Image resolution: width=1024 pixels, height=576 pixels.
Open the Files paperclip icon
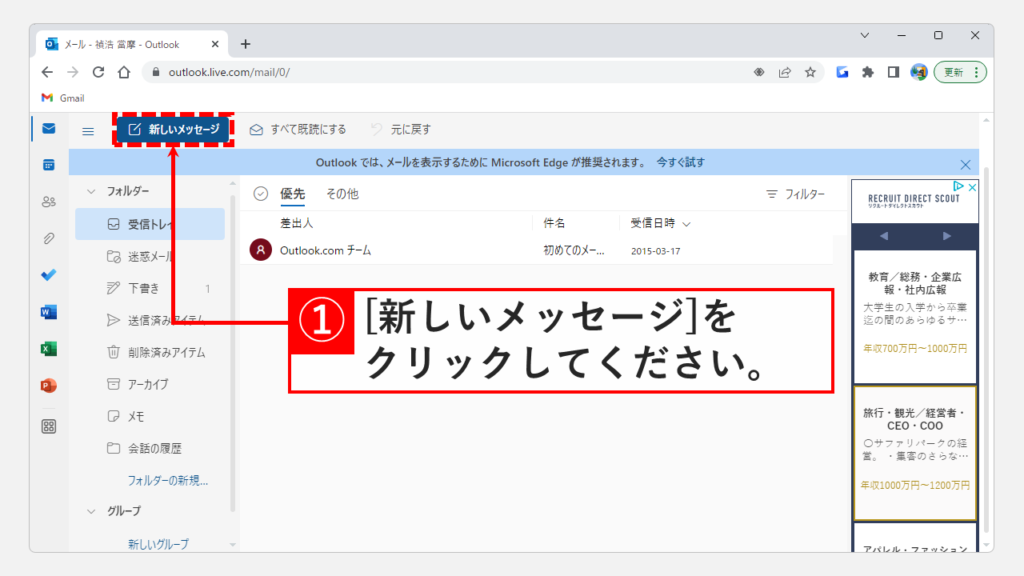[48, 238]
